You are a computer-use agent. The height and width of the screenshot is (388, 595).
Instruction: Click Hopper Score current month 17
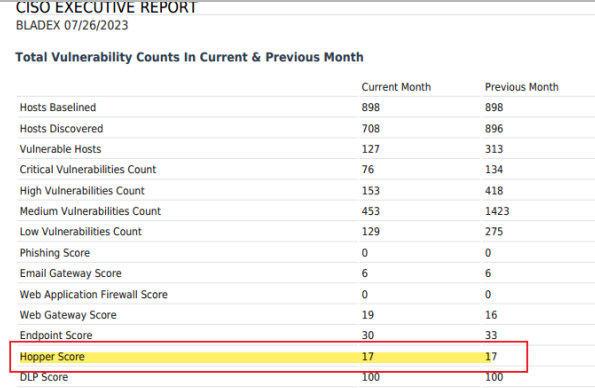[368, 357]
